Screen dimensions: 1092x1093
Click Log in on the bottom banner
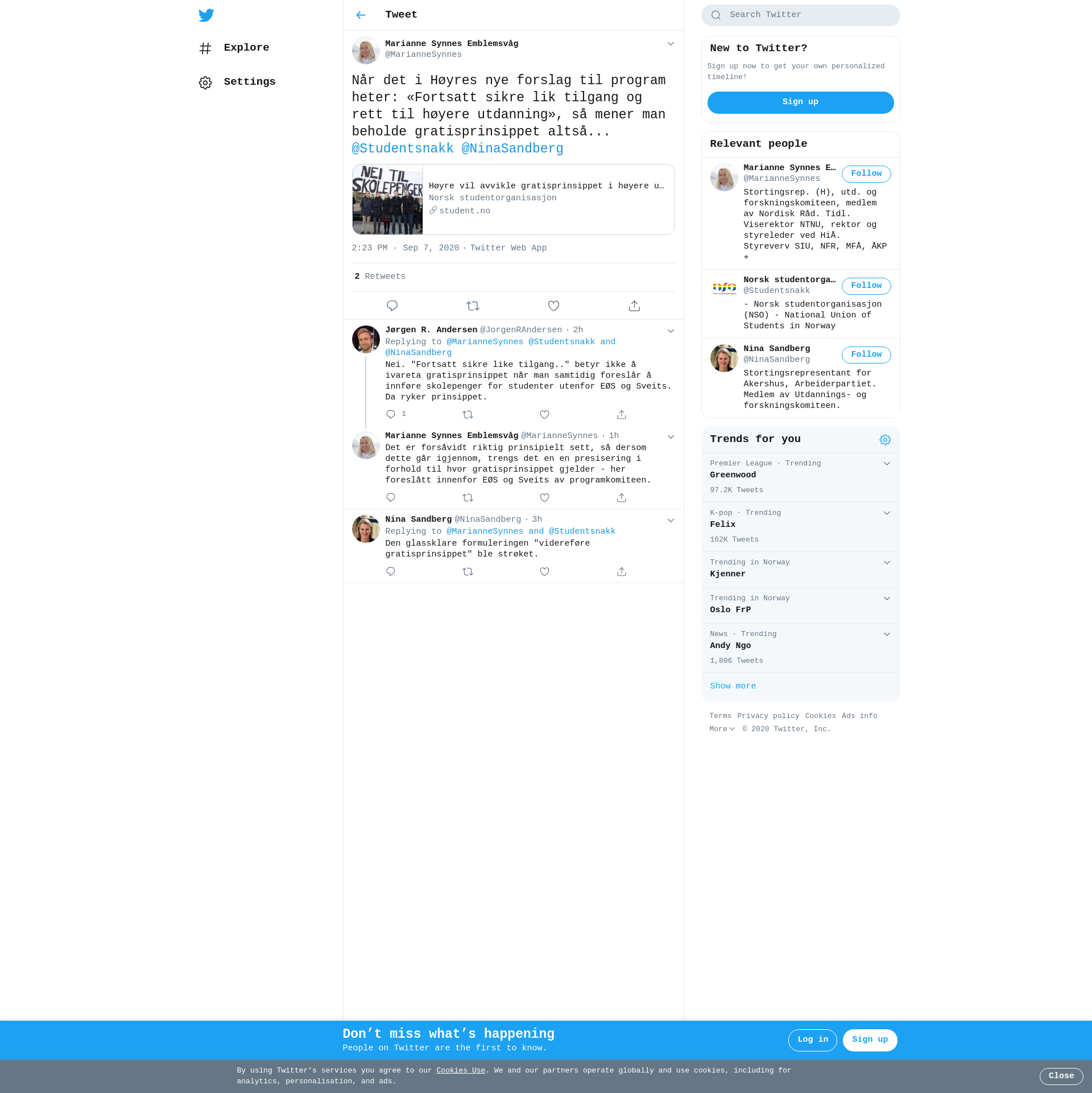pos(812,1040)
